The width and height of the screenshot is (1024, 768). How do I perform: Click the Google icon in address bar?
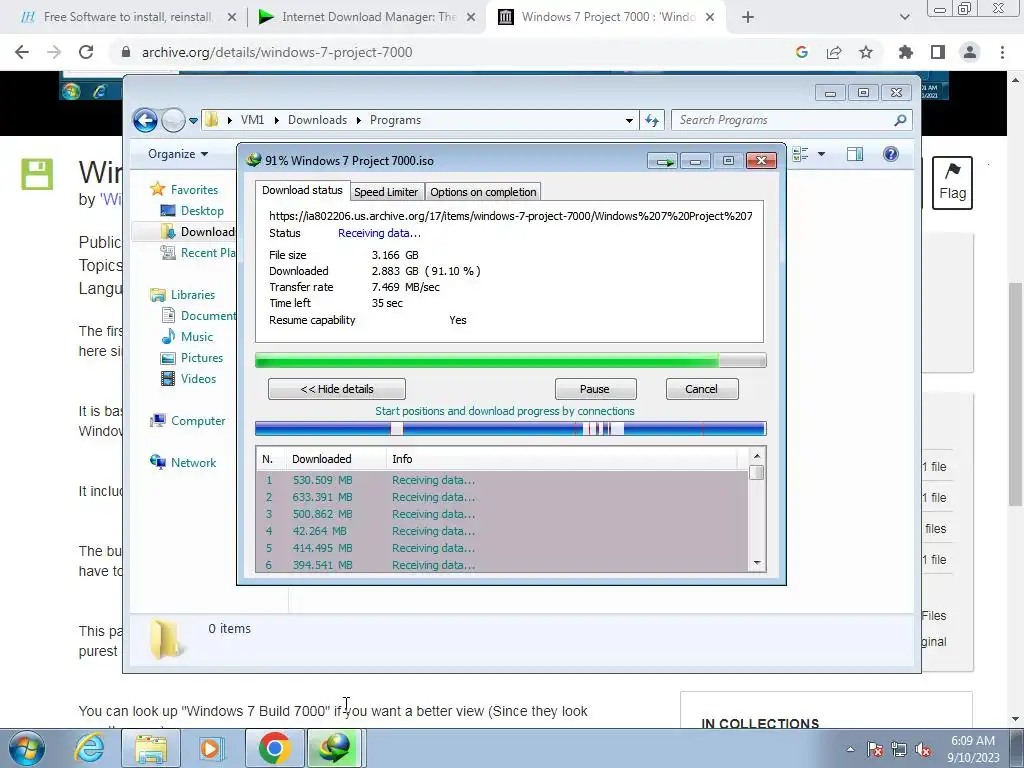(802, 52)
